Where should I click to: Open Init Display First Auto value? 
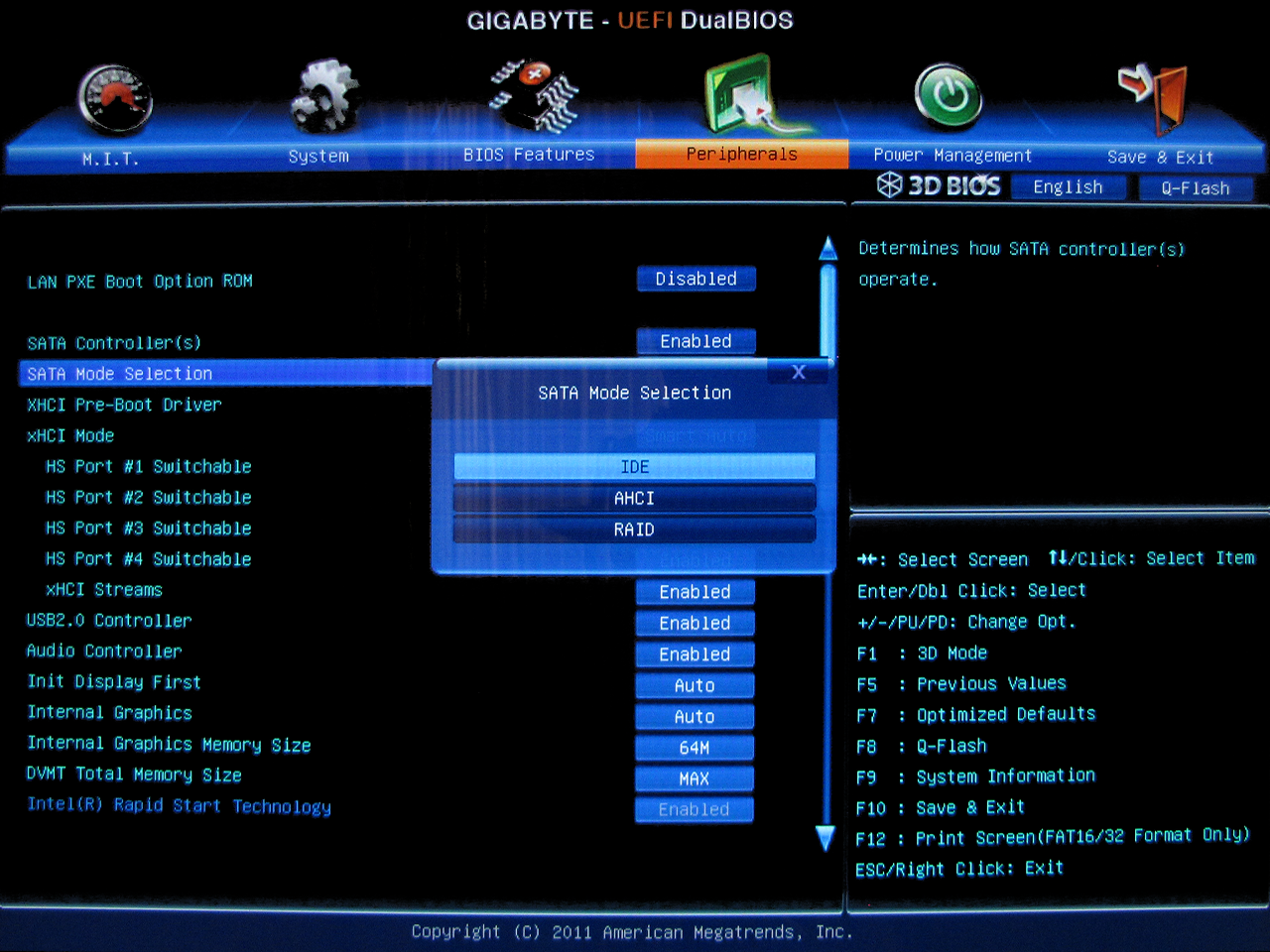tap(696, 685)
